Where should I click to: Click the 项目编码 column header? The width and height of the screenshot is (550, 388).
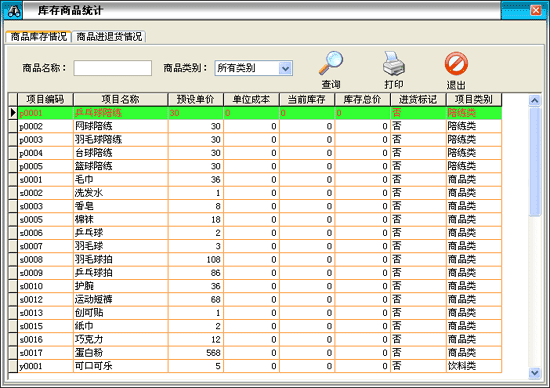point(45,99)
